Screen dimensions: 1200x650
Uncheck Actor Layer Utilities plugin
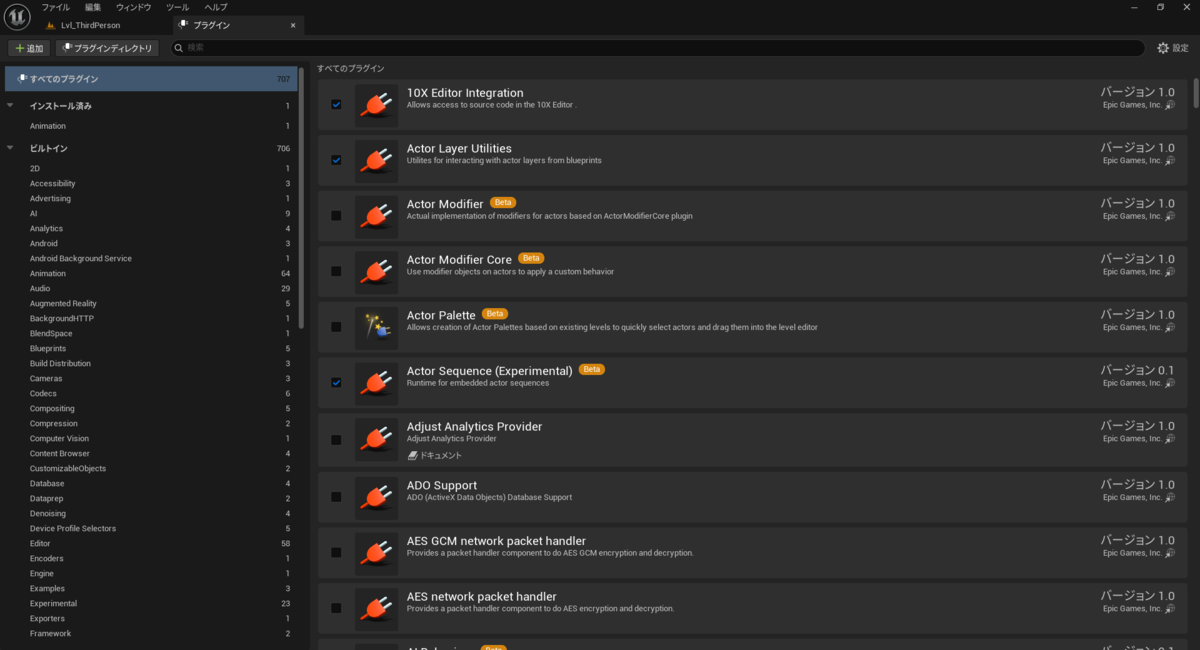(x=336, y=160)
